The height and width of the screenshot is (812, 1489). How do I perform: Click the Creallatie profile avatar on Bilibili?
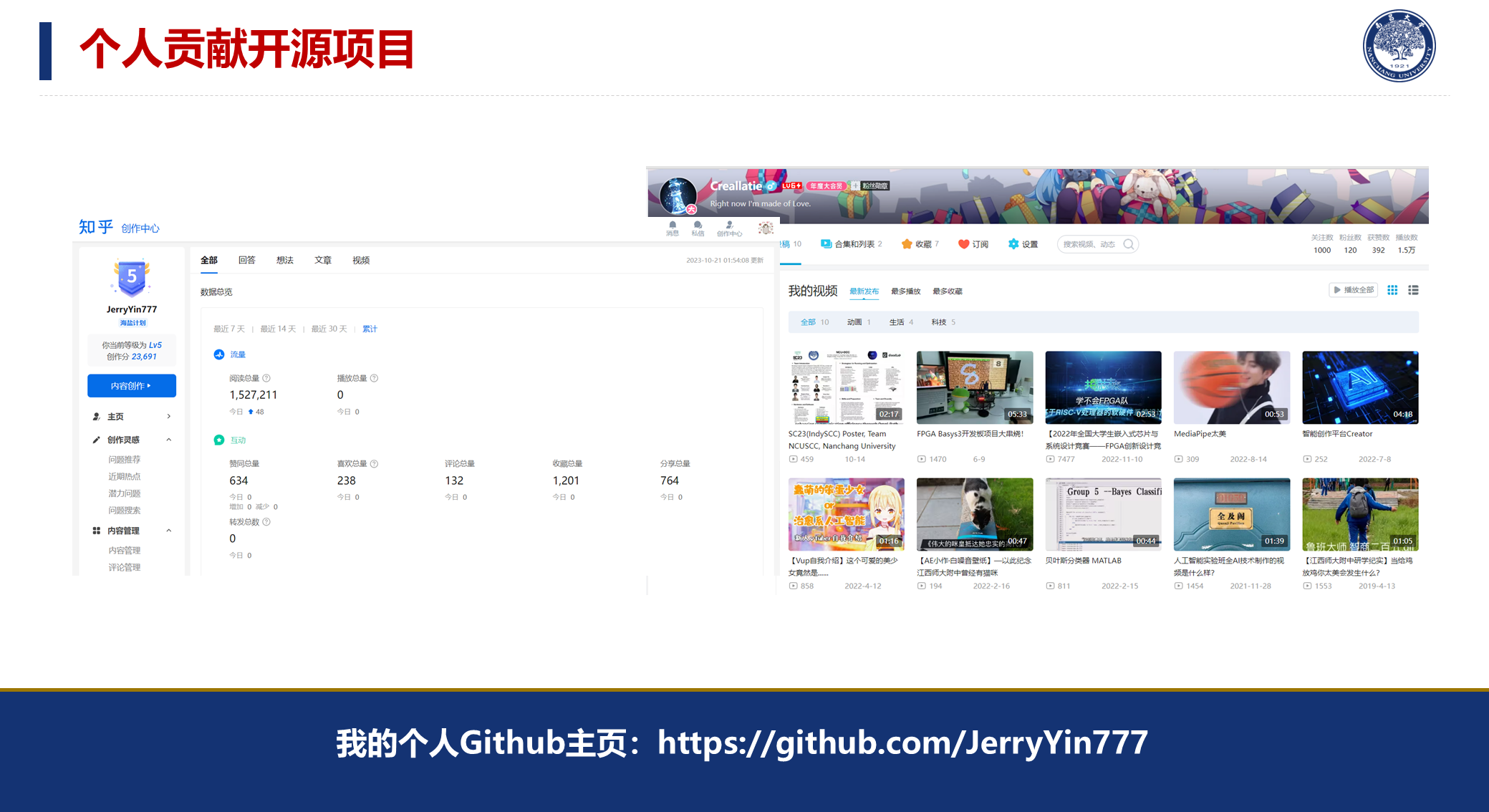point(678,195)
